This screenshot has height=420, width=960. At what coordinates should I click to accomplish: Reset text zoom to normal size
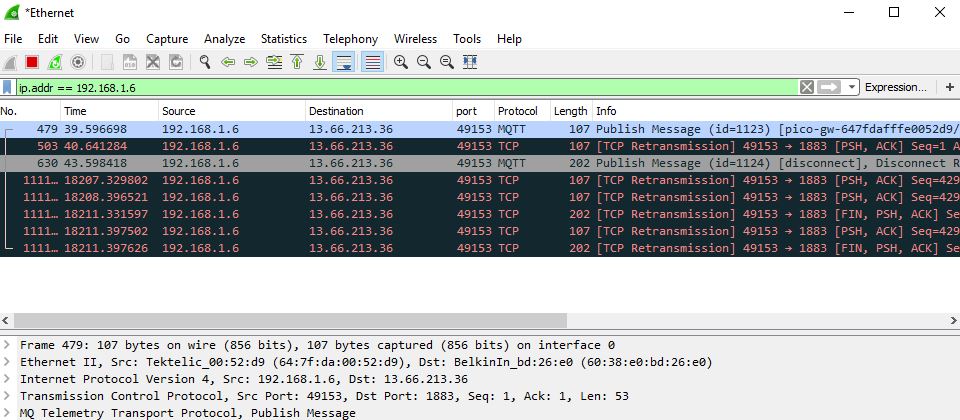(x=447, y=62)
